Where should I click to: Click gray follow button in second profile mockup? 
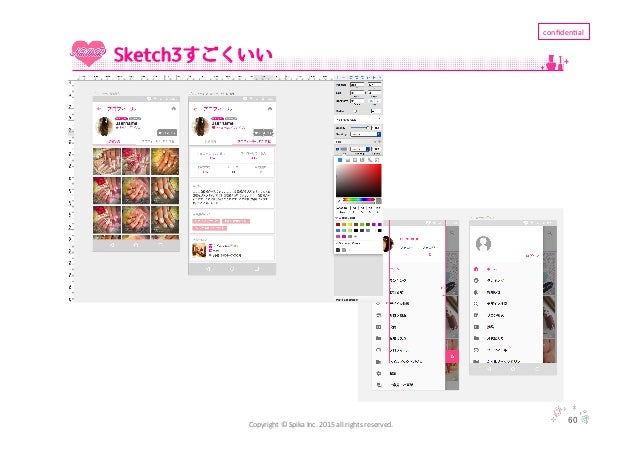coord(263,133)
